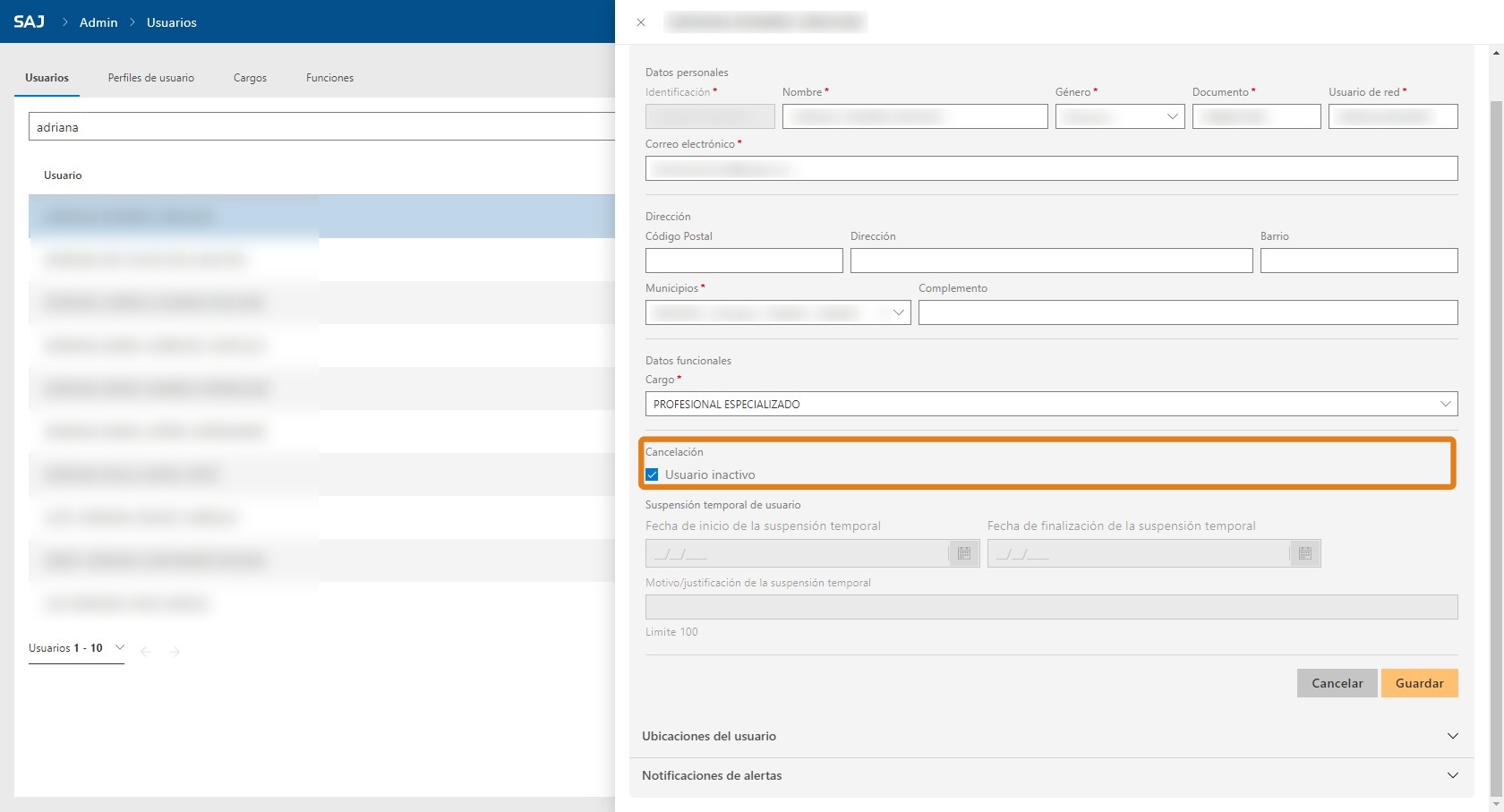Click the Correo electrónico field
The width and height of the screenshot is (1504, 812).
(1051, 168)
